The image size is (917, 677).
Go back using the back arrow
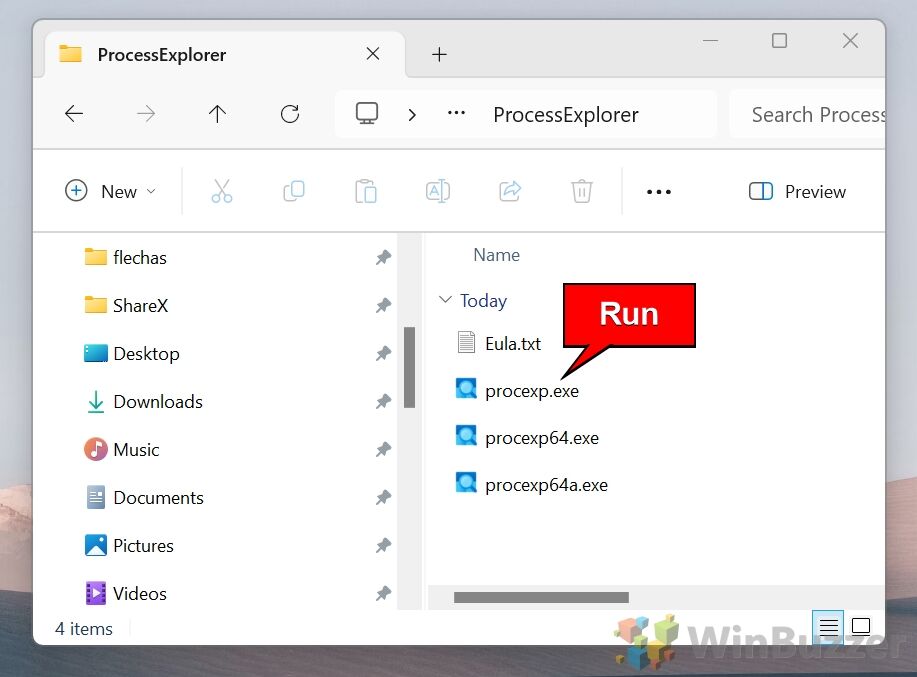point(73,113)
